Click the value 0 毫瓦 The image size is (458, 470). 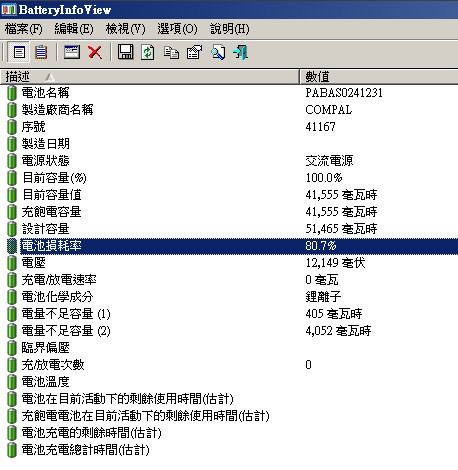322,280
